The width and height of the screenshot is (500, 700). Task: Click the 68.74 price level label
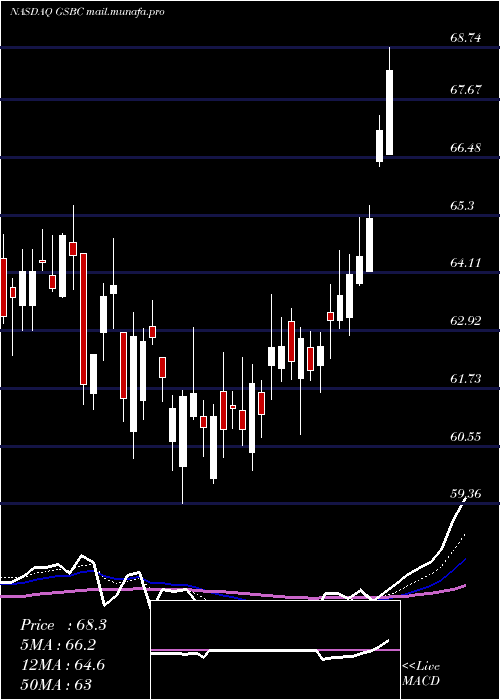(x=466, y=38)
